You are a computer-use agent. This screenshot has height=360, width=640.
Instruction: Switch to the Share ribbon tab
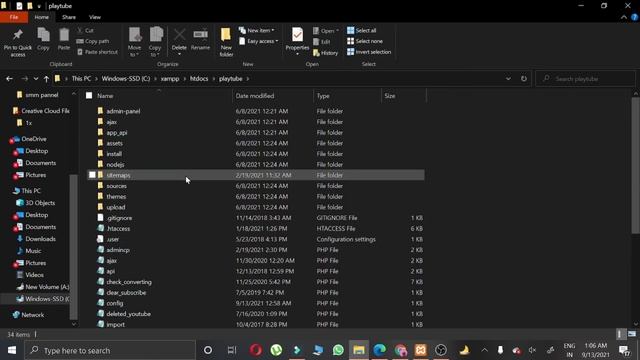coord(69,17)
